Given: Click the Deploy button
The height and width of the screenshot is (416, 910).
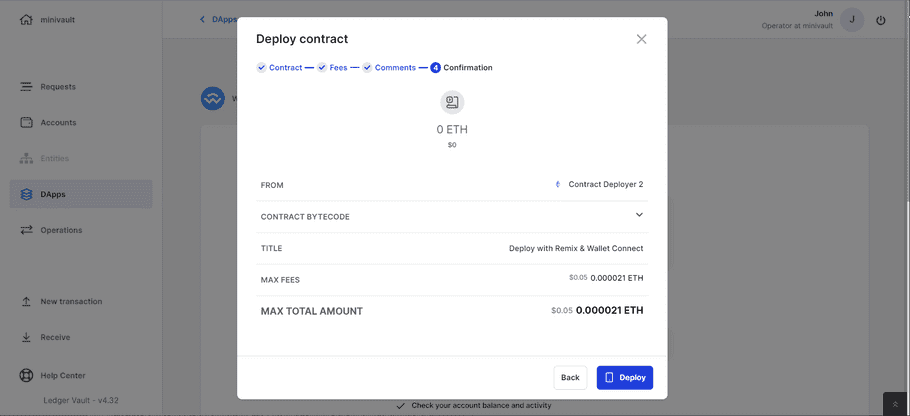Looking at the screenshot, I should (624, 377).
